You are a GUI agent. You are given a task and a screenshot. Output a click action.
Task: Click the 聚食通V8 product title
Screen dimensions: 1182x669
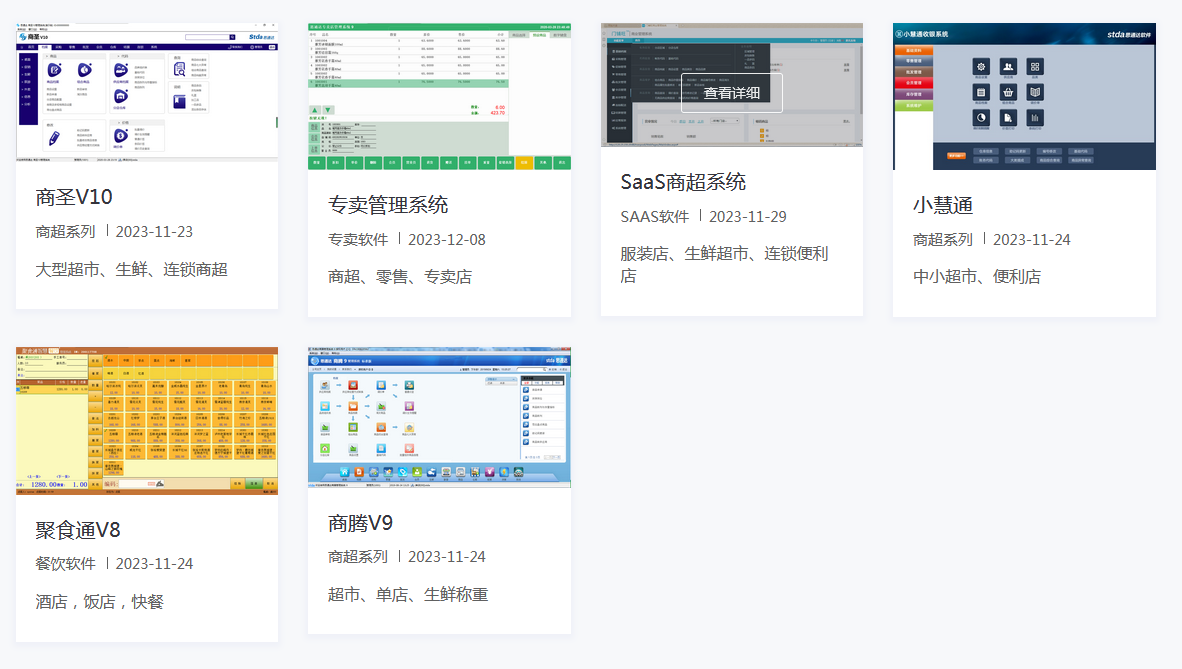[x=78, y=530]
